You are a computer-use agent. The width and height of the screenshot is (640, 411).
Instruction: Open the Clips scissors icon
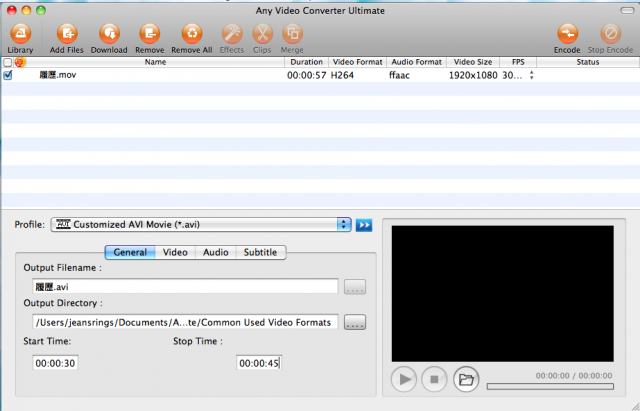coord(262,33)
